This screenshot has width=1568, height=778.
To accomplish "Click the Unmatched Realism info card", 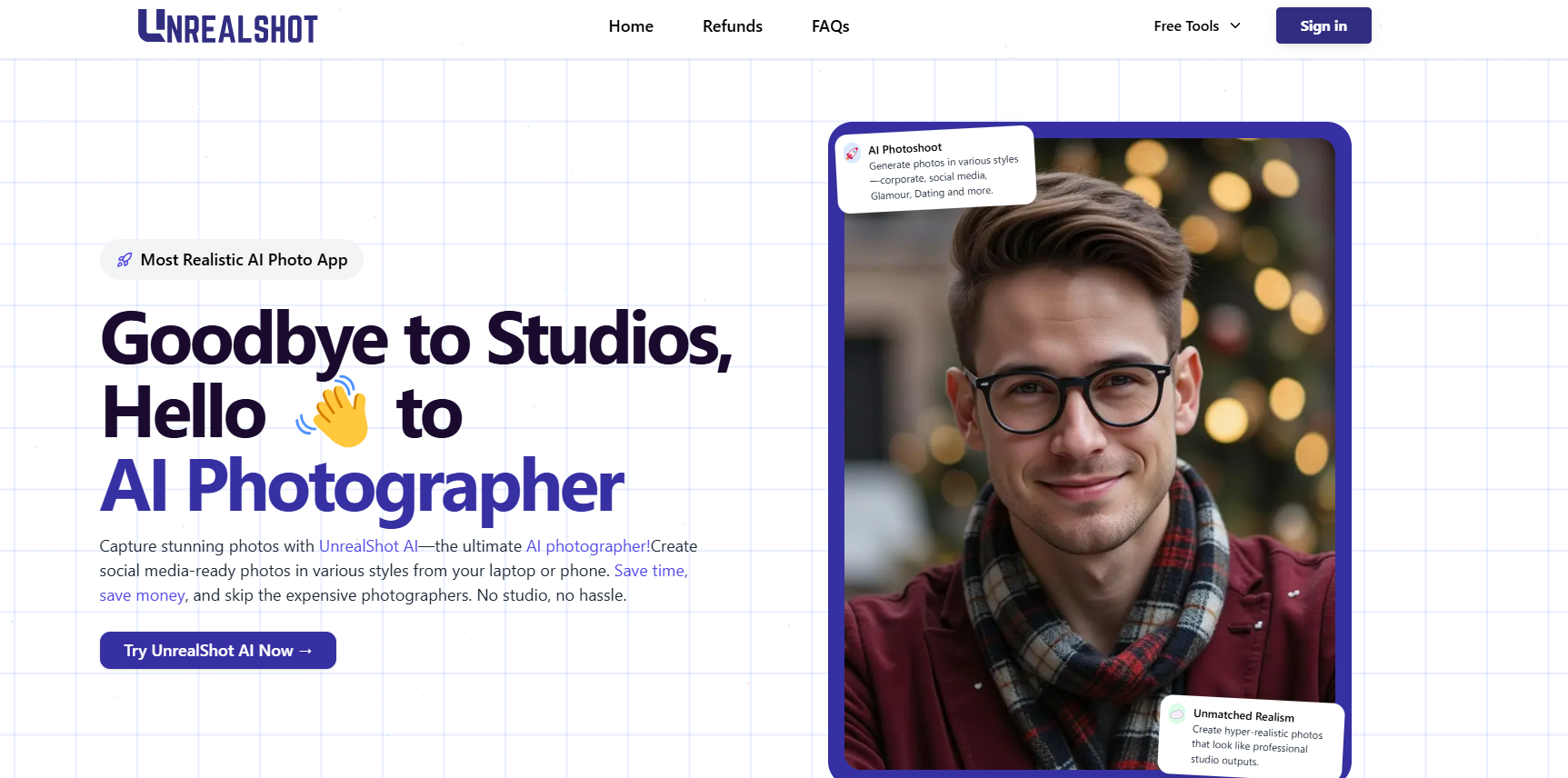I will coord(1251,737).
